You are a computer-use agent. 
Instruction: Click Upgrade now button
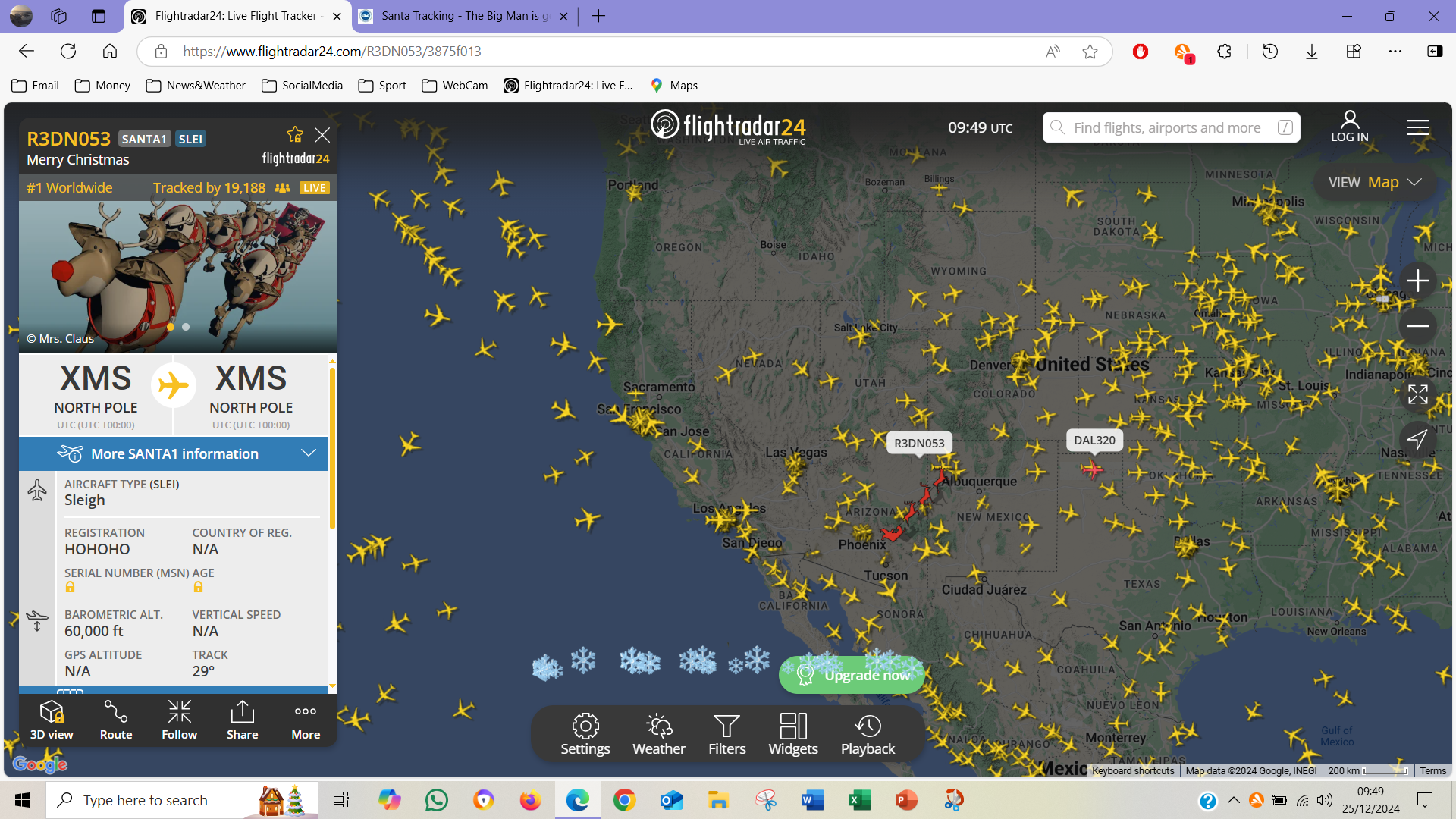click(x=852, y=675)
